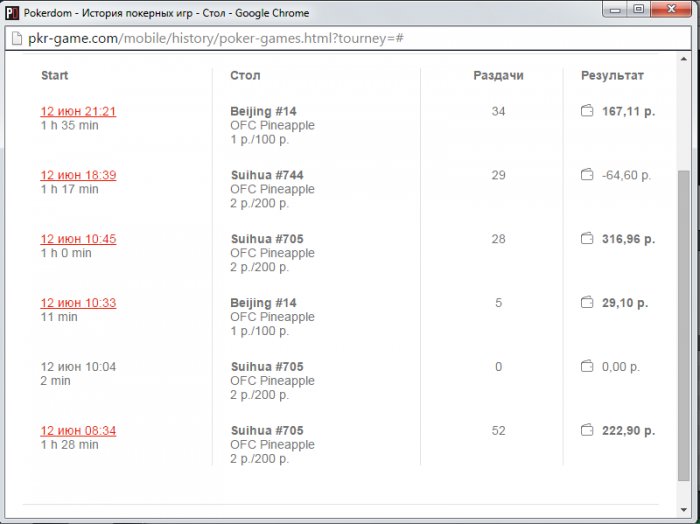Viewport: 700px width, 524px height.
Task: Click wallet icon beside 316,96 р. result
Action: 587,238
